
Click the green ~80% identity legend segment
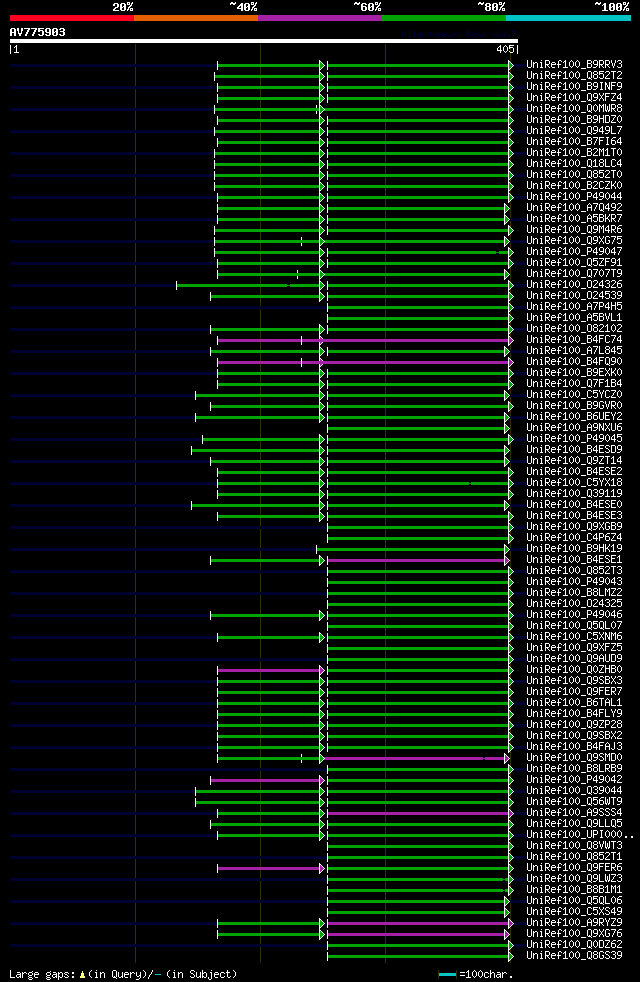(444, 18)
